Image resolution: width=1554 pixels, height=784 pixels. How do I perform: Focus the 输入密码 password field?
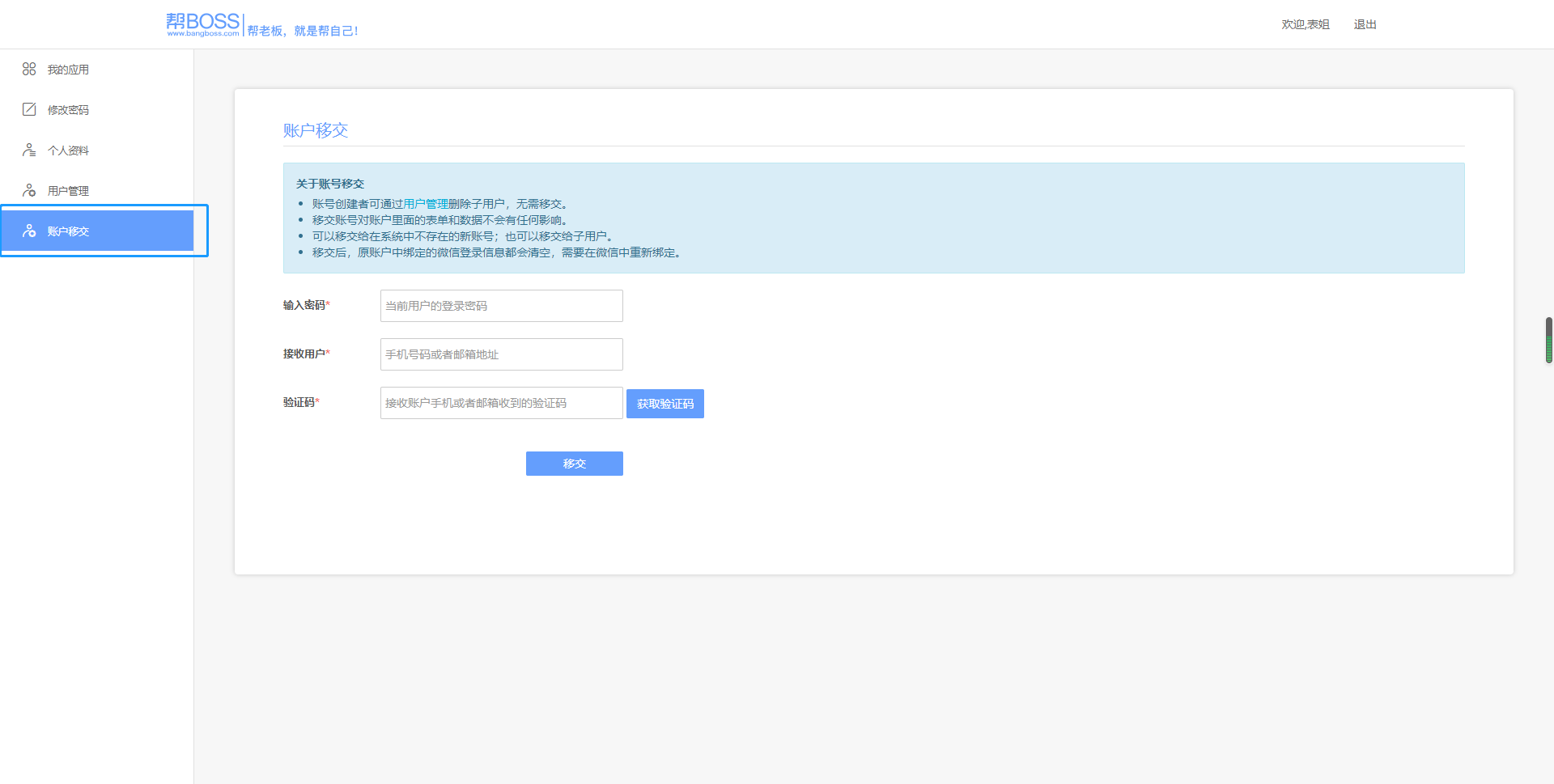tap(501, 306)
